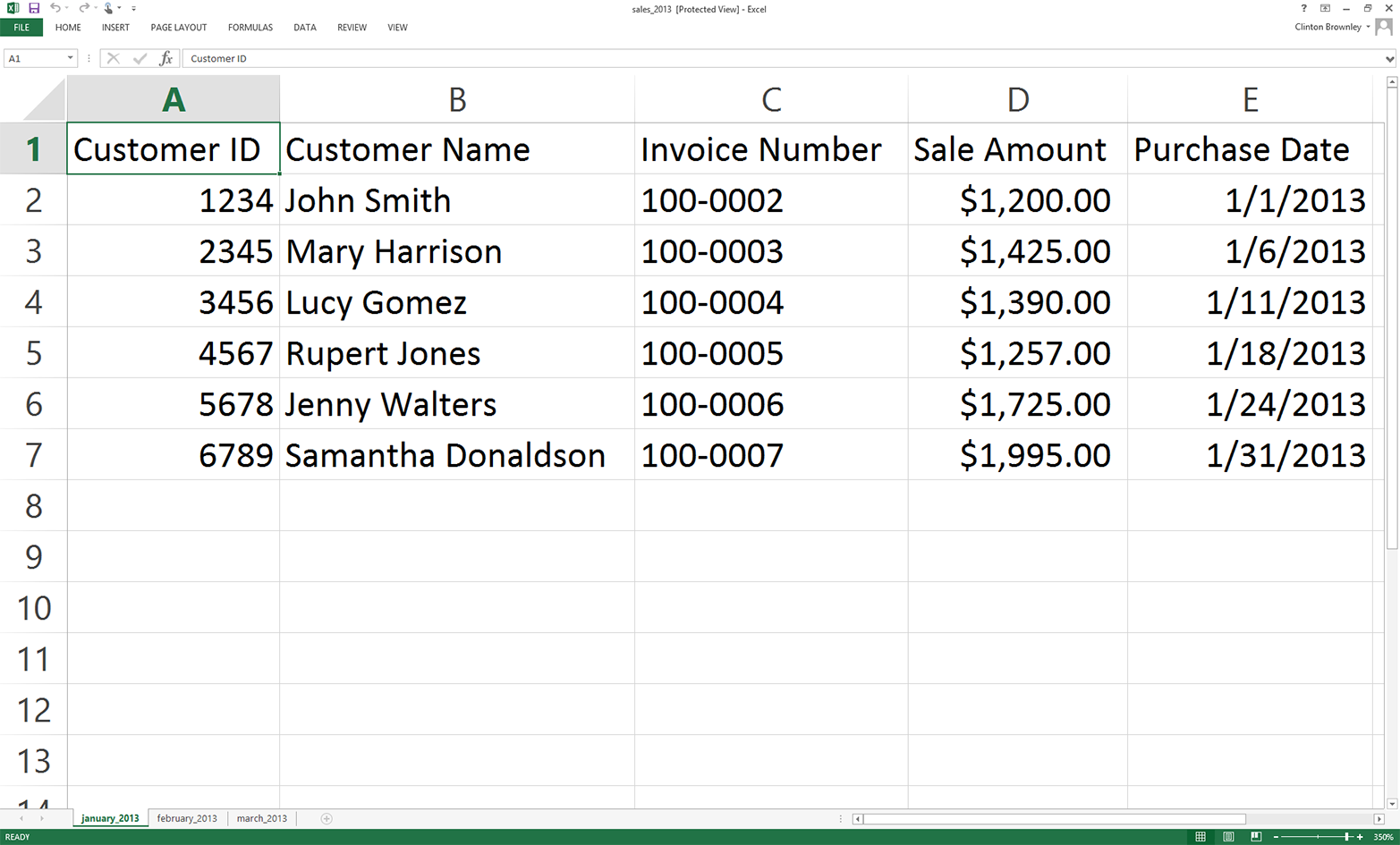Click the Excel application icon in title bar
1400x845 pixels.
(x=13, y=8)
